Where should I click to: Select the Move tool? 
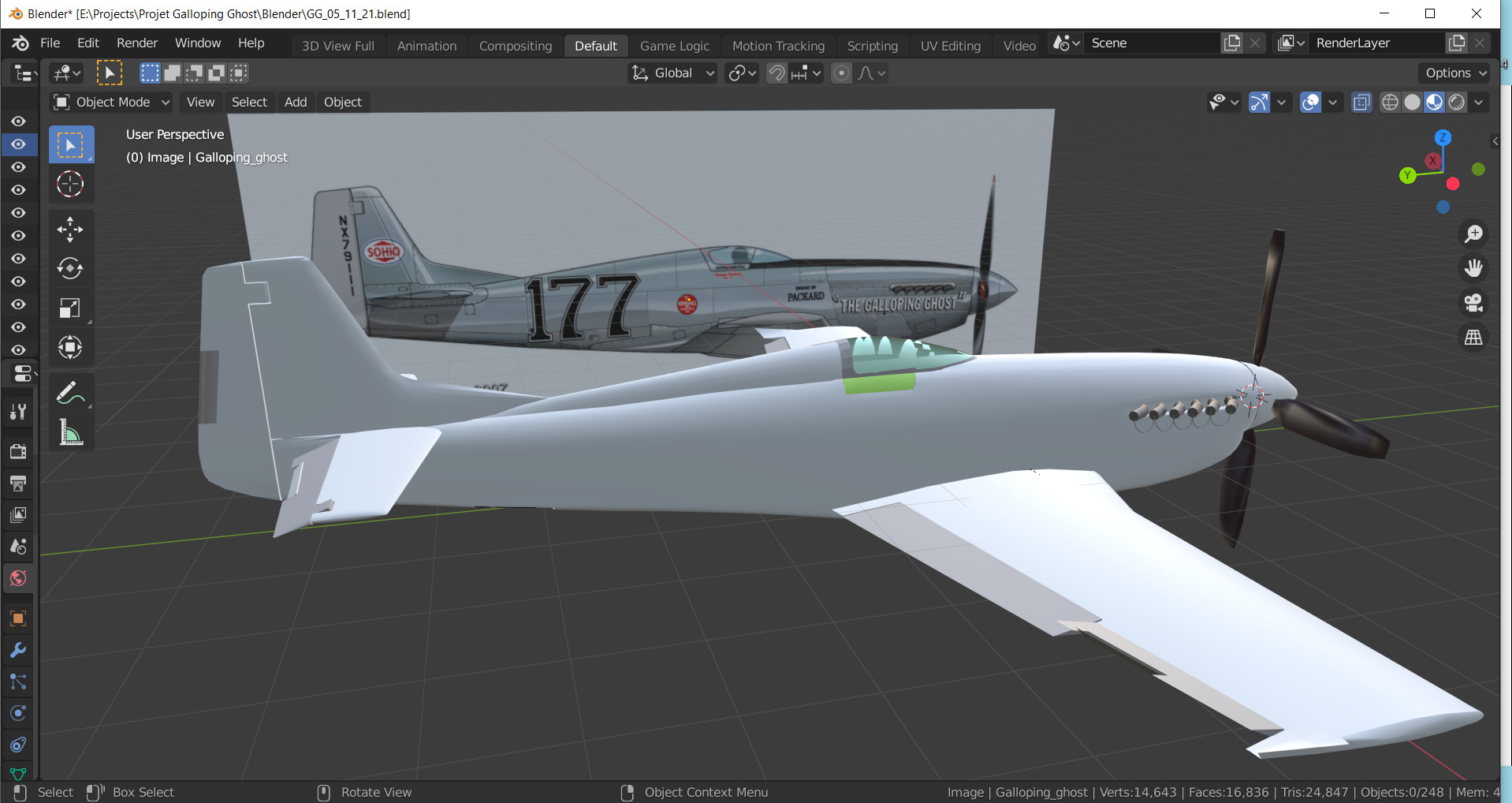coord(71,230)
